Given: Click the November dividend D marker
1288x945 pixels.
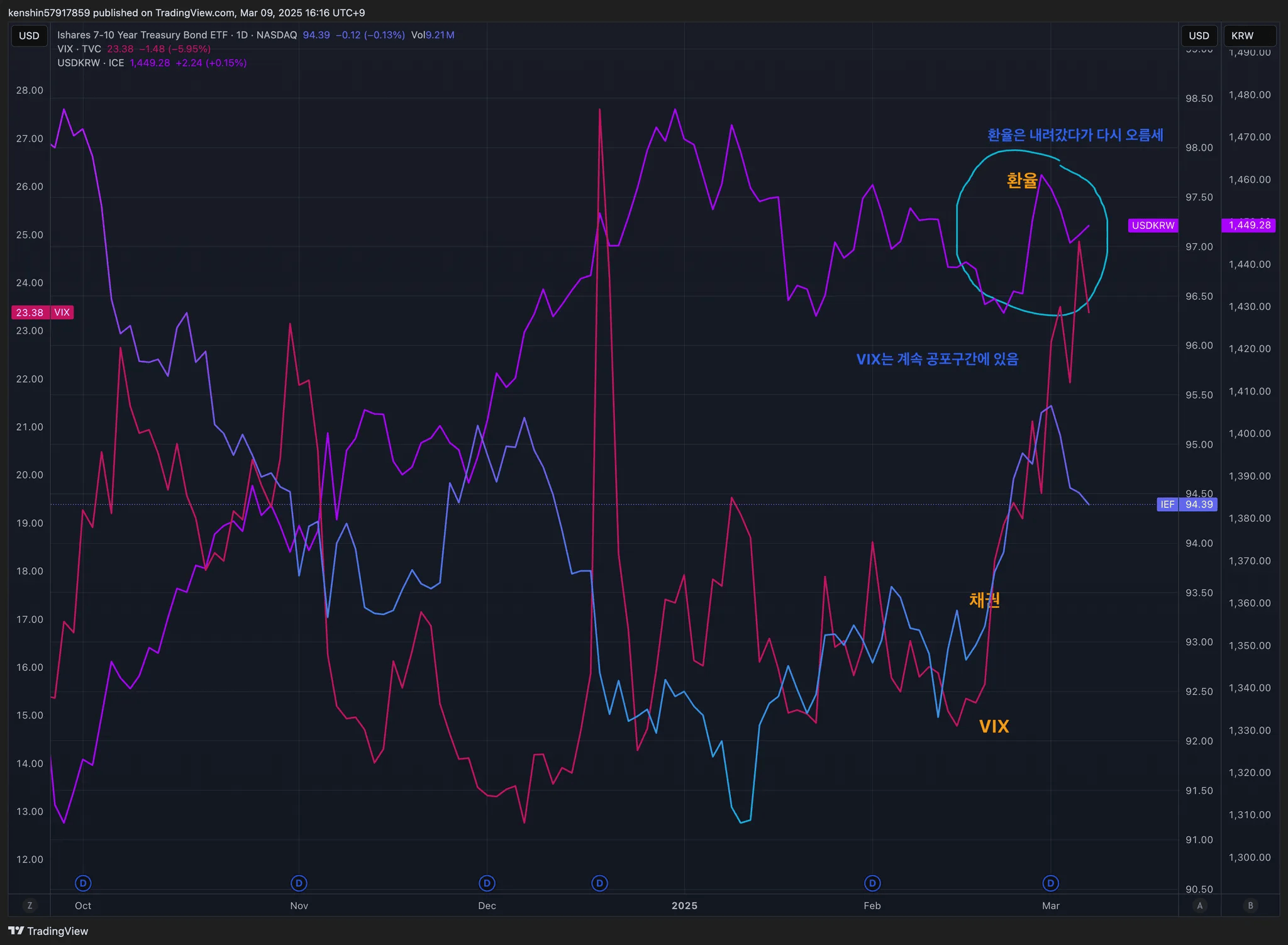Looking at the screenshot, I should coord(299,883).
